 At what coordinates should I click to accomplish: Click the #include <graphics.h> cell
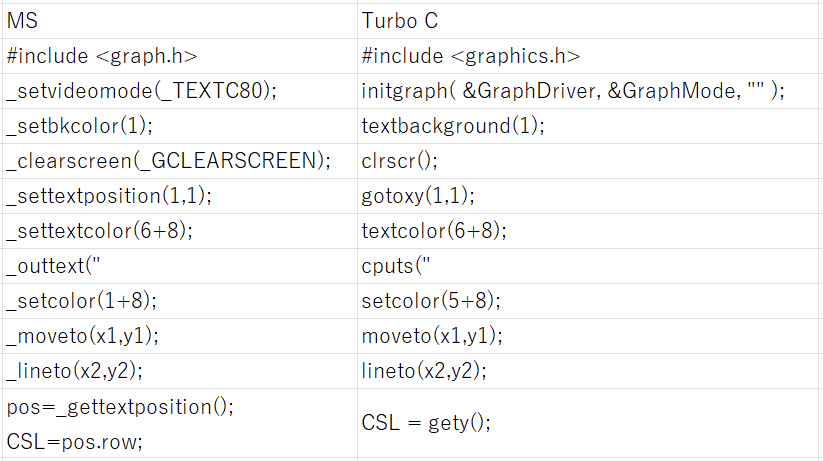coord(588,56)
